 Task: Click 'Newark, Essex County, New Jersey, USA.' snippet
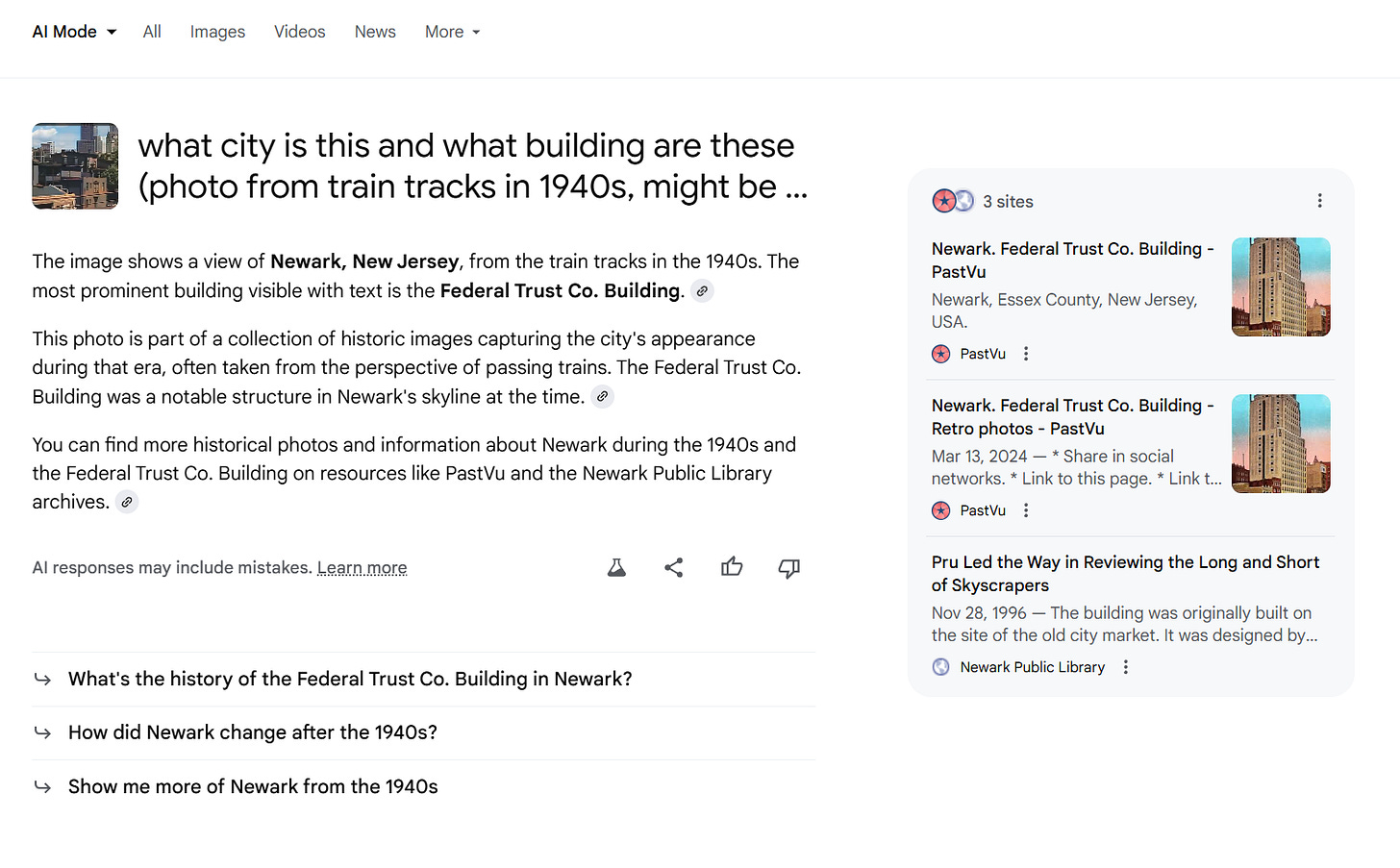1064,310
